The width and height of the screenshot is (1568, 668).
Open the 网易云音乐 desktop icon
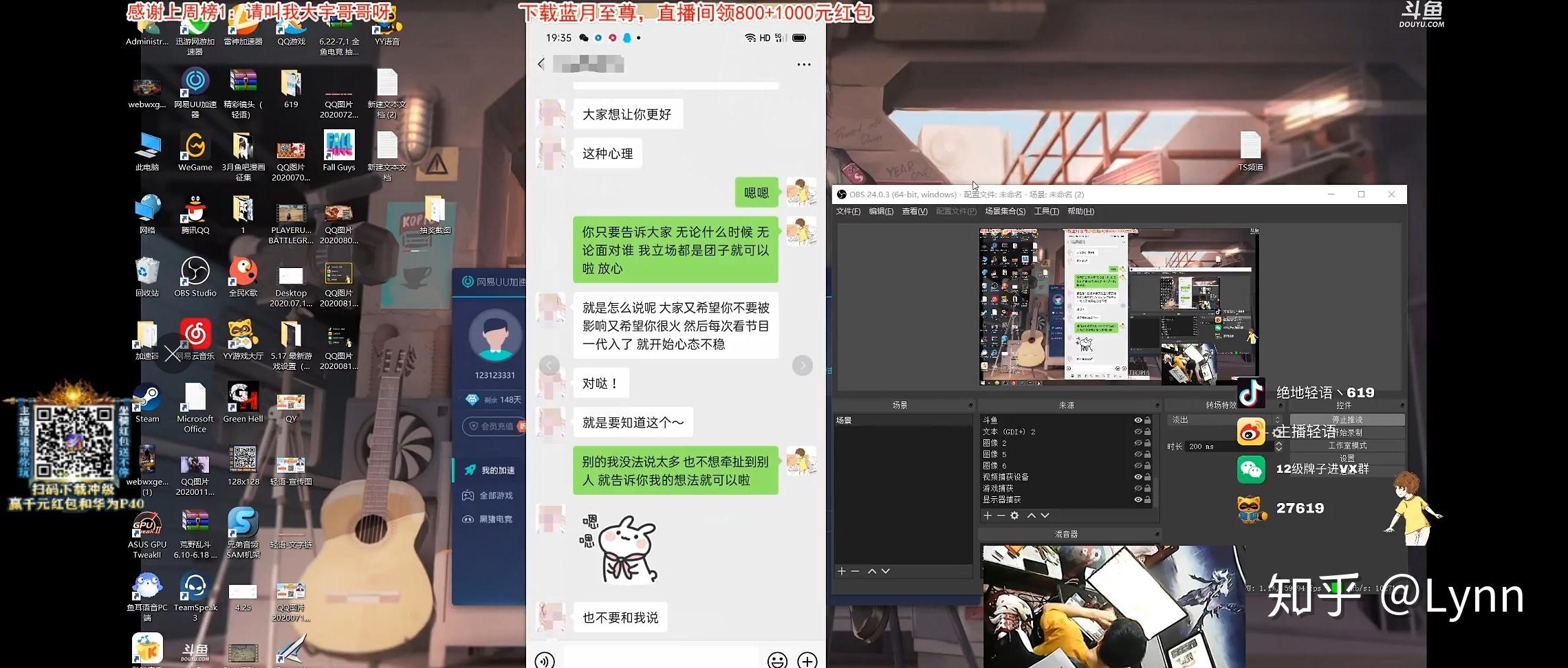click(x=195, y=340)
